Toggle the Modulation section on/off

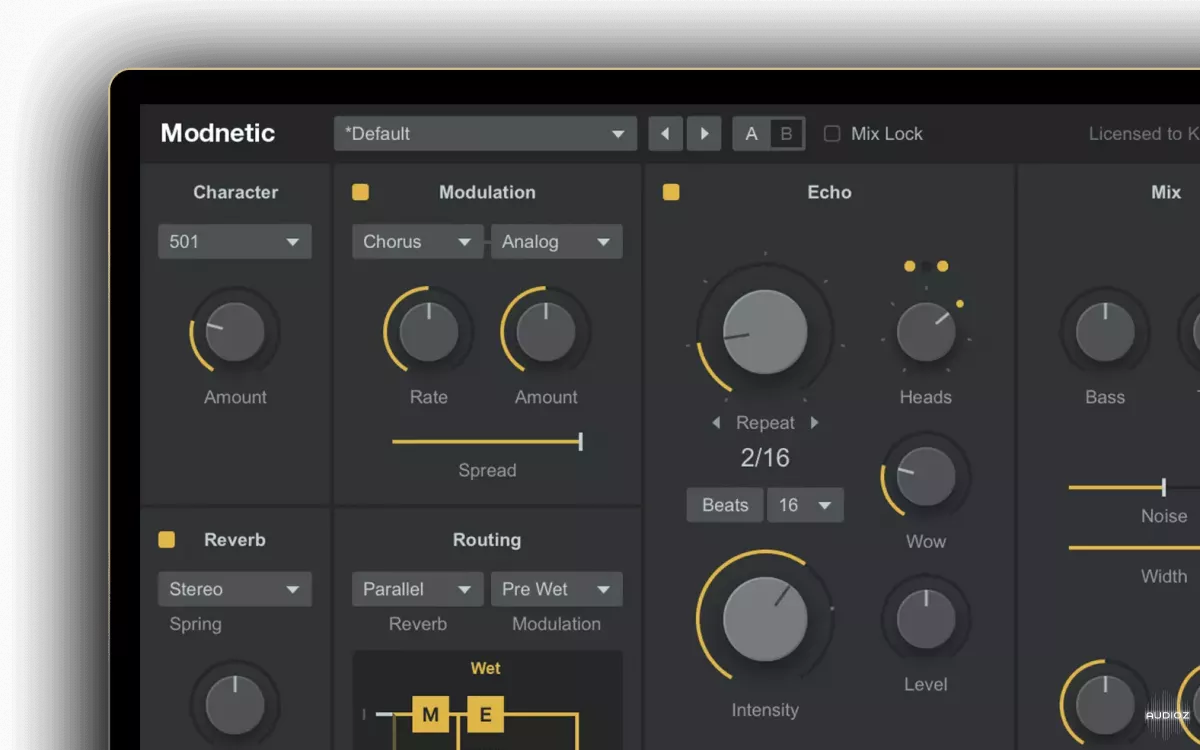click(x=360, y=192)
